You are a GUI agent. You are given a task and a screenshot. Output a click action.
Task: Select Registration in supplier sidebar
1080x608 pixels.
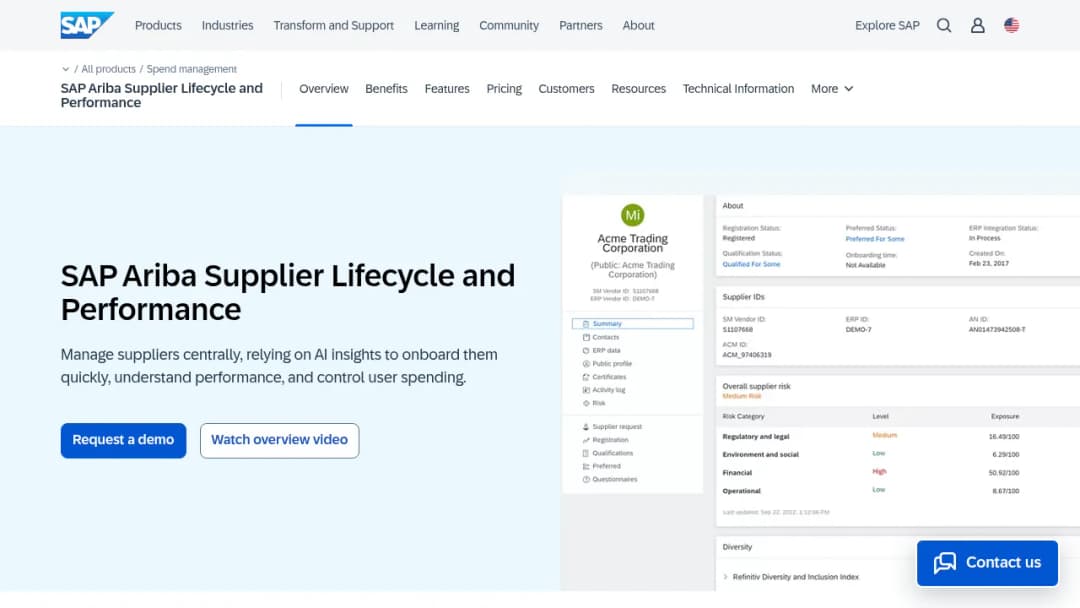pos(610,440)
